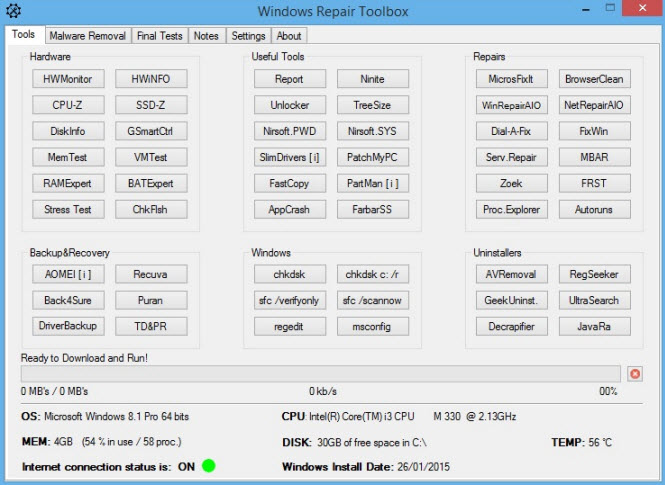This screenshot has width=665, height=485.
Task: Open the Settings tab
Action: [248, 36]
